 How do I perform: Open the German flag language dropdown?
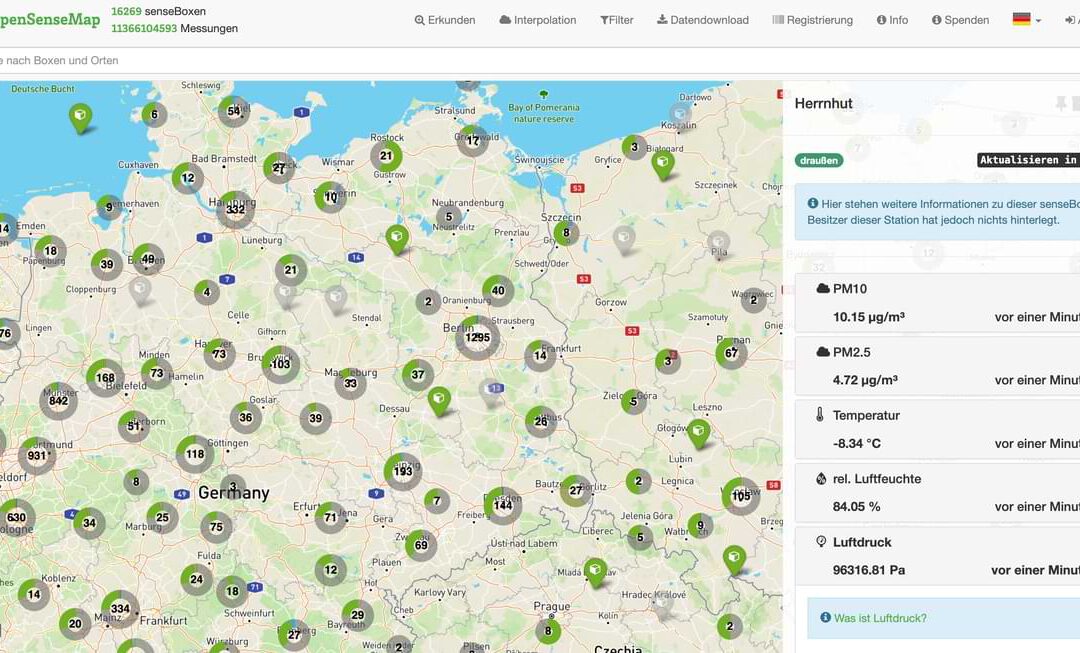[x=1026, y=19]
